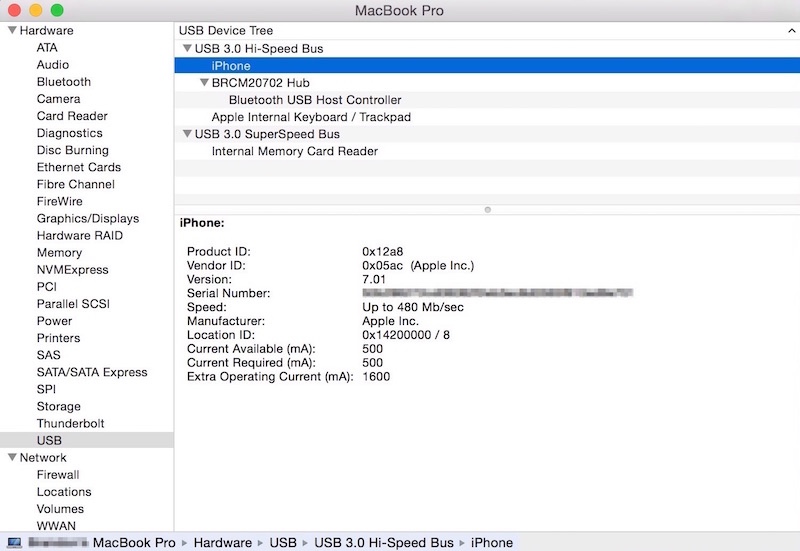Select FireWire in the sidebar
Screen dimensions: 800x551
pyautogui.click(x=59, y=202)
